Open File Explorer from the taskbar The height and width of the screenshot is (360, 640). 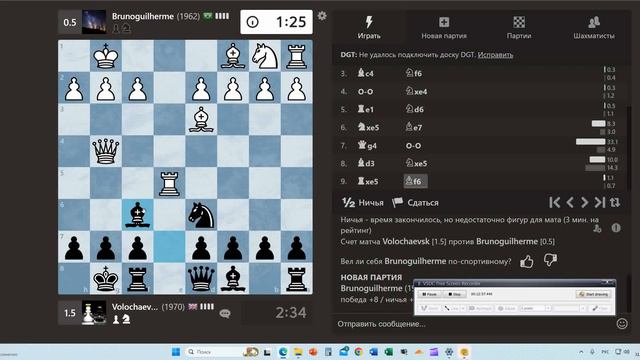pos(298,352)
